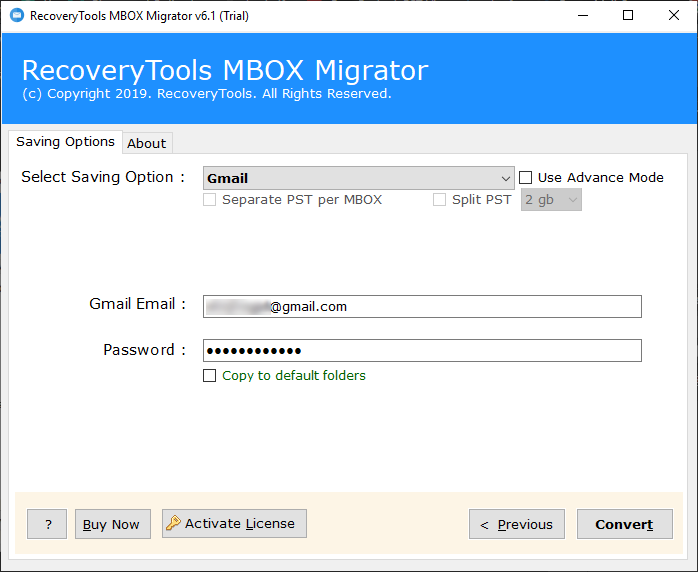The width and height of the screenshot is (698, 572).
Task: Click the Password label
Action: [144, 350]
